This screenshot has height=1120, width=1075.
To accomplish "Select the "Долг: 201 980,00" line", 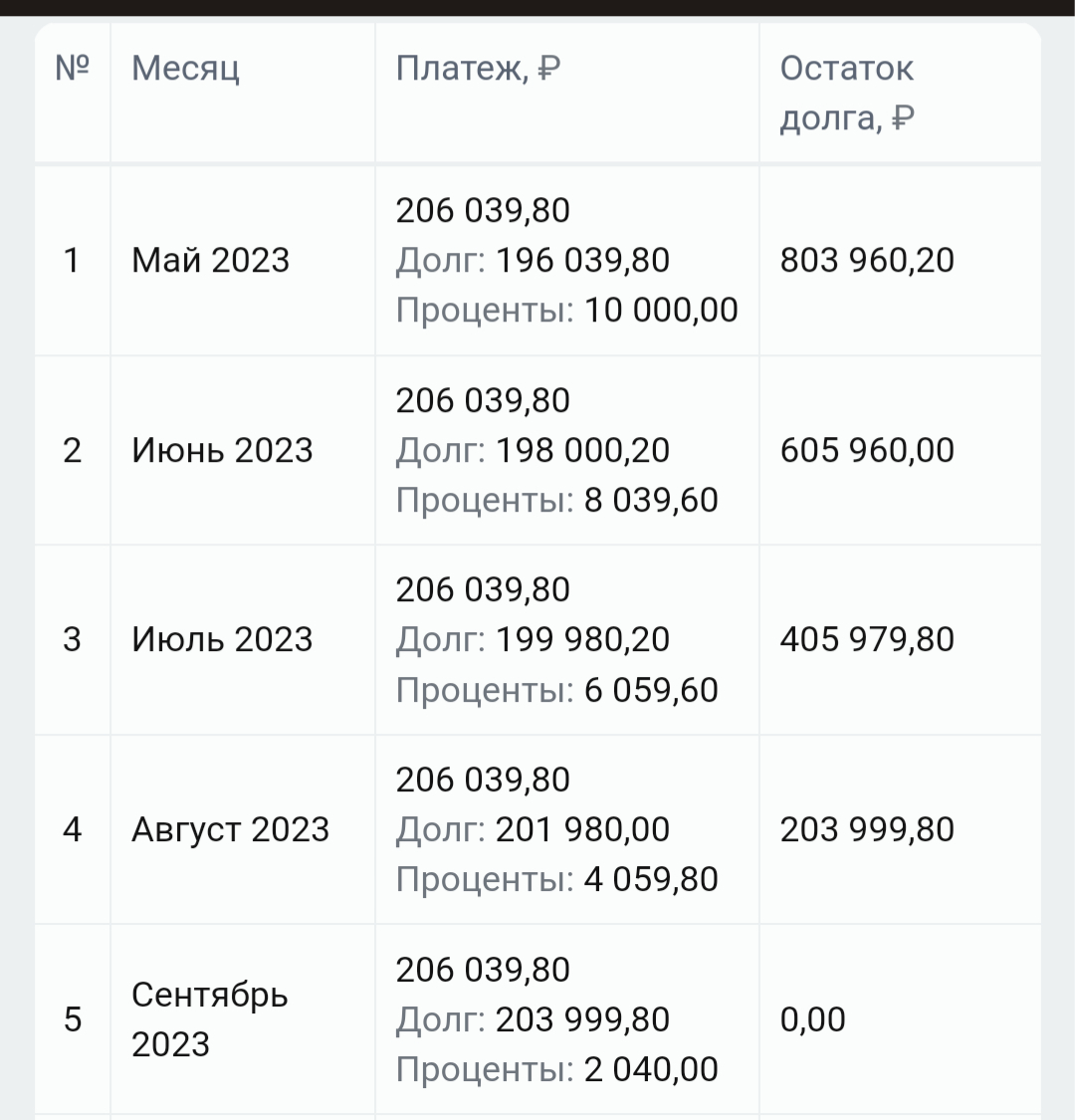I will click(x=533, y=829).
